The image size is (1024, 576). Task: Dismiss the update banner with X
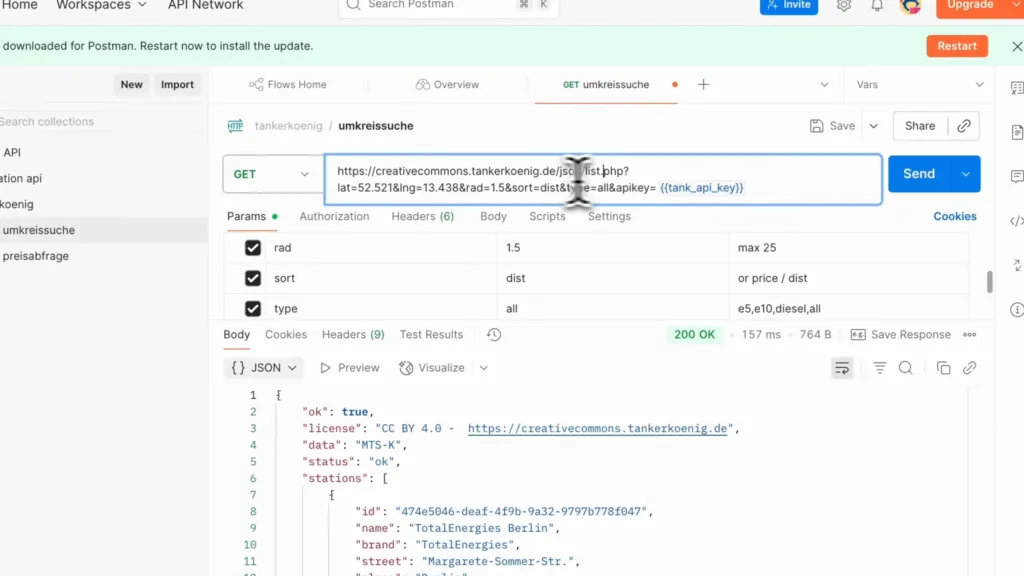(x=1017, y=46)
